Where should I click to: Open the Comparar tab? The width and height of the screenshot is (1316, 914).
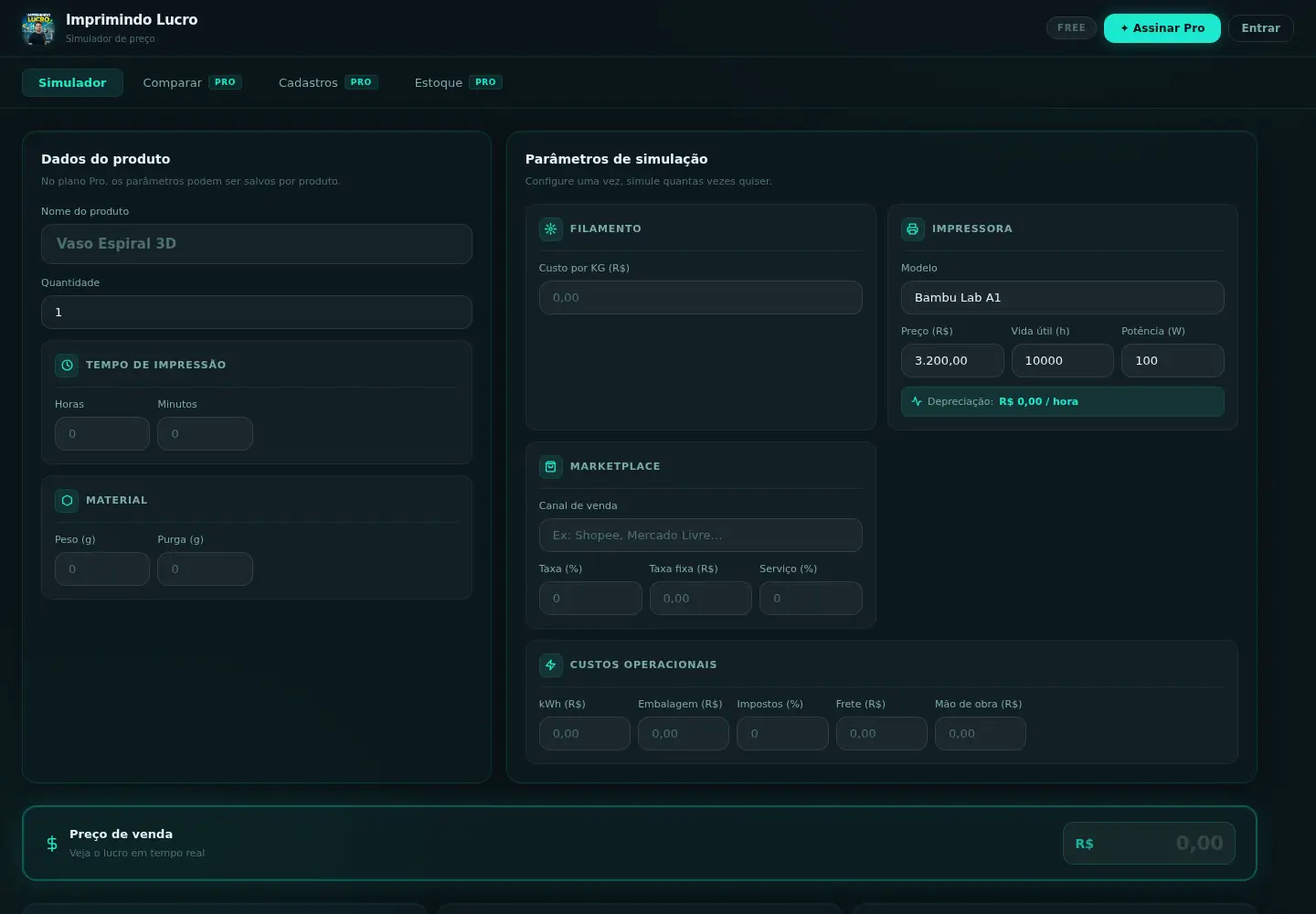click(x=192, y=82)
